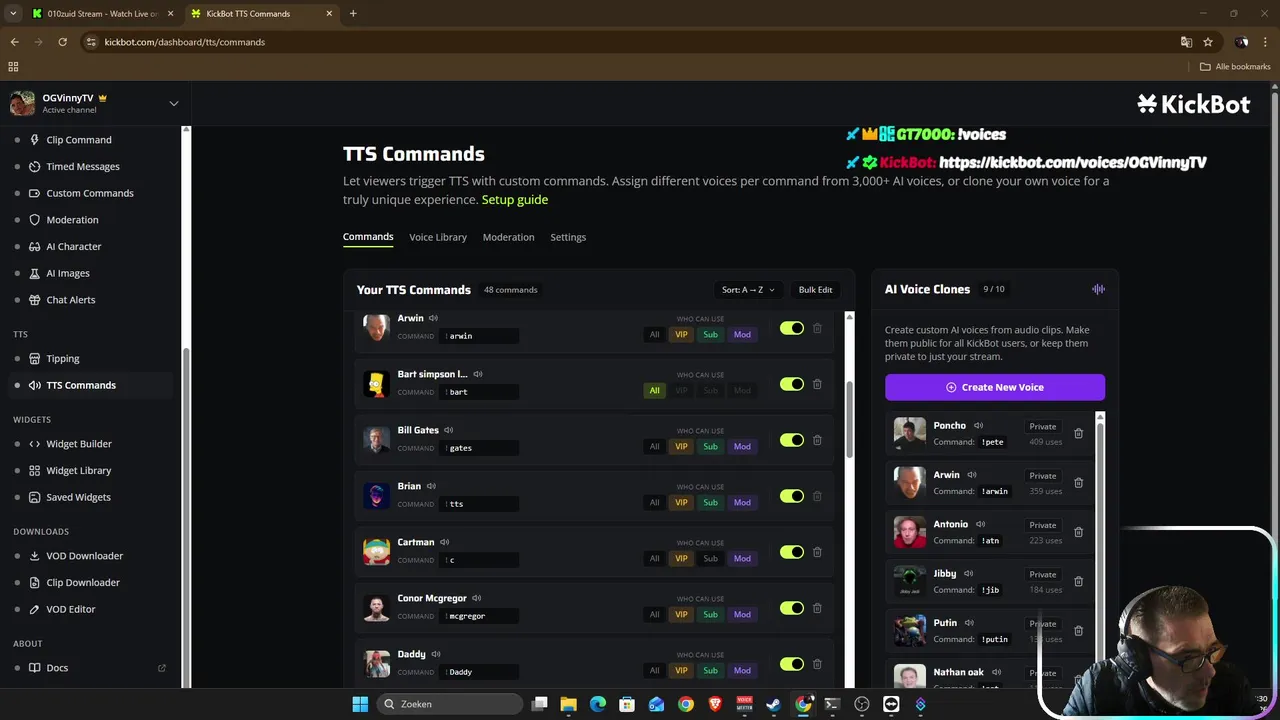The width and height of the screenshot is (1280, 720).
Task: Switch to the Moderation tab
Action: pyautogui.click(x=508, y=237)
